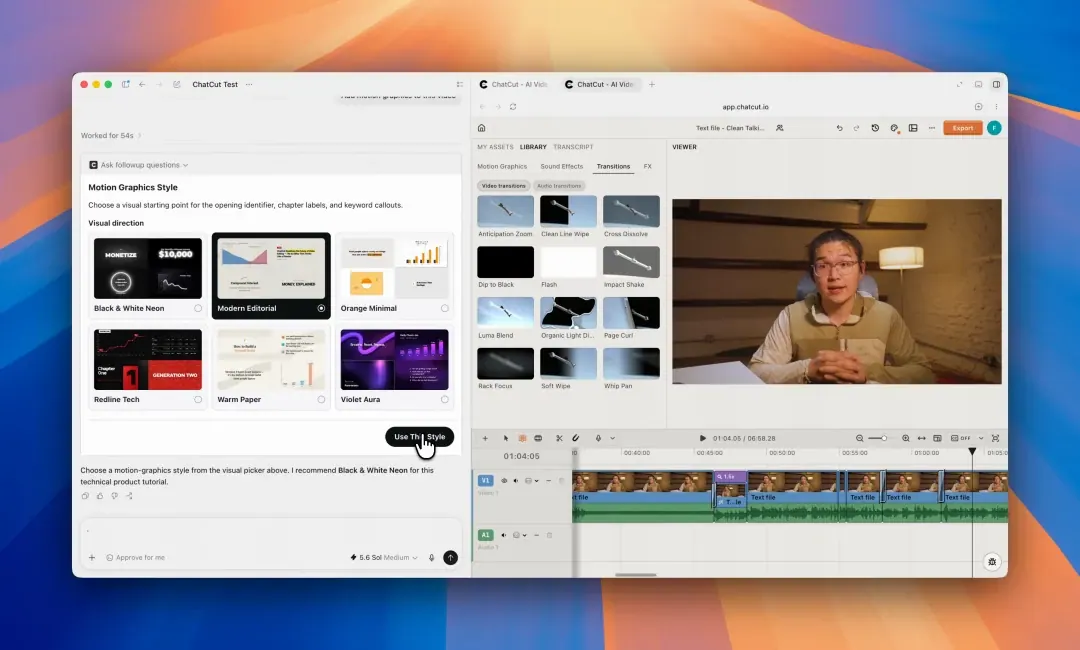Click the microphone record icon in timeline
The width and height of the screenshot is (1080, 650).
click(598, 438)
